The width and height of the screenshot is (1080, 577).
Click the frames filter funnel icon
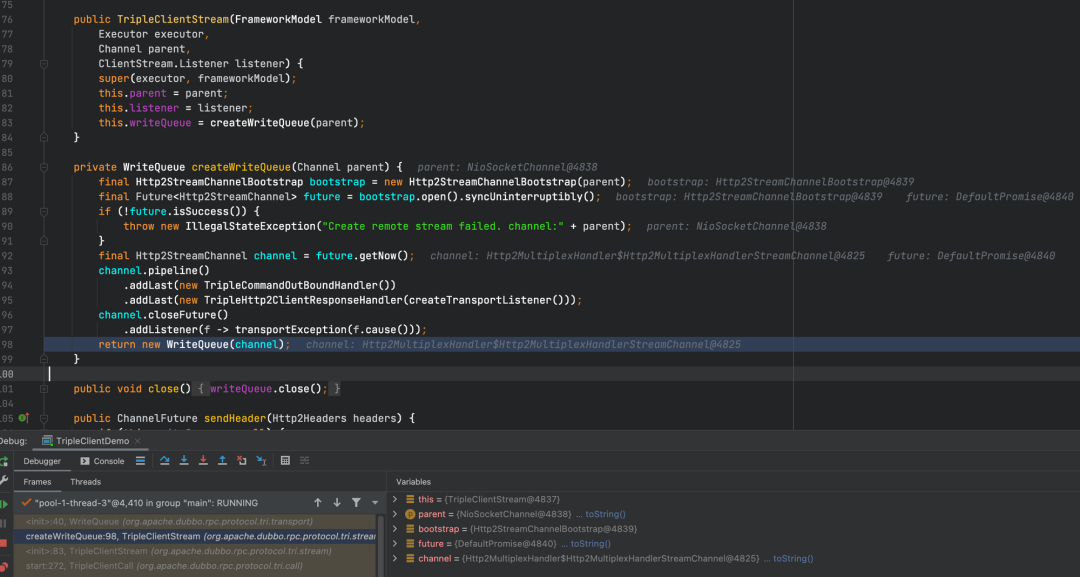pos(356,503)
